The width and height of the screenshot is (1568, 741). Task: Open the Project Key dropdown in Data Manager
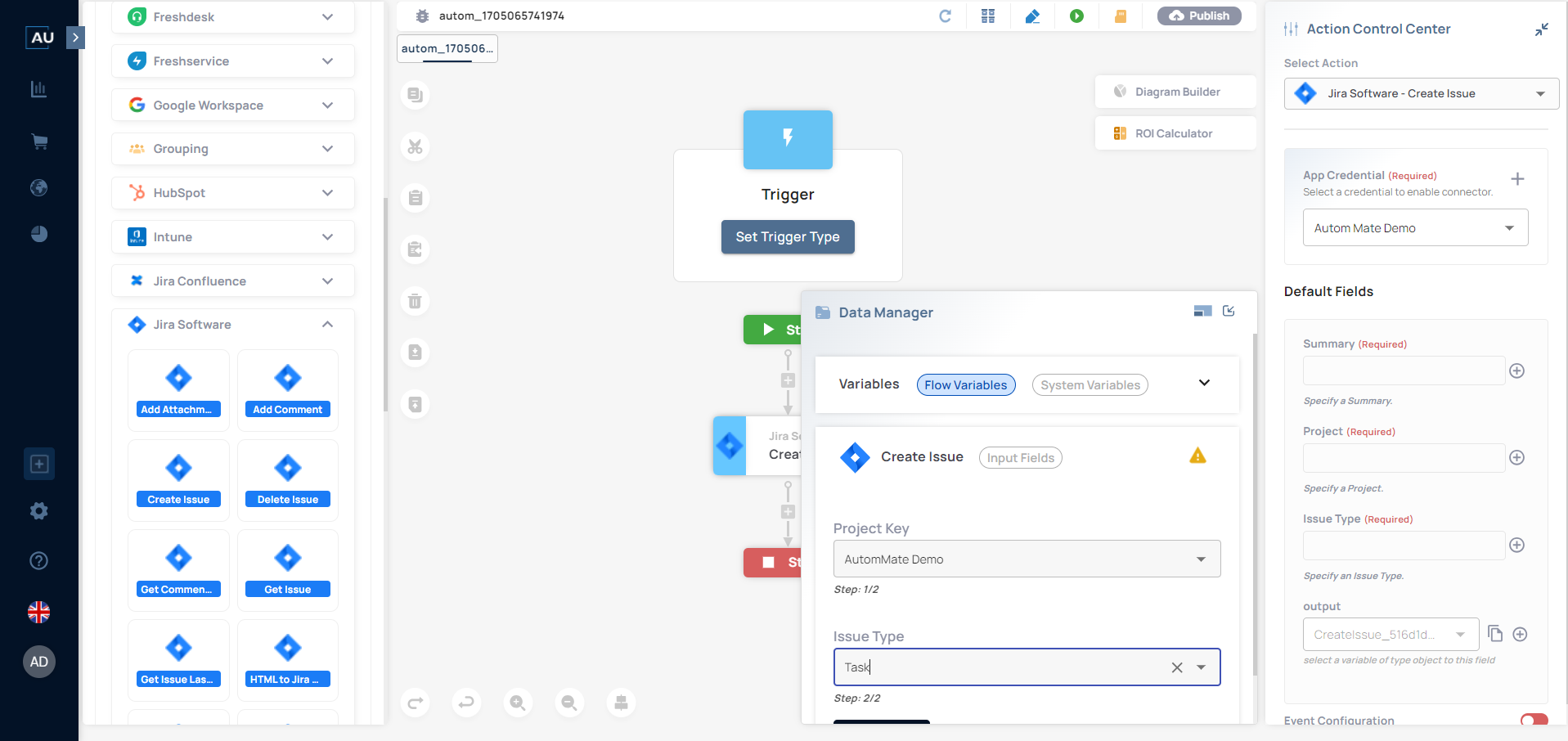(1199, 559)
